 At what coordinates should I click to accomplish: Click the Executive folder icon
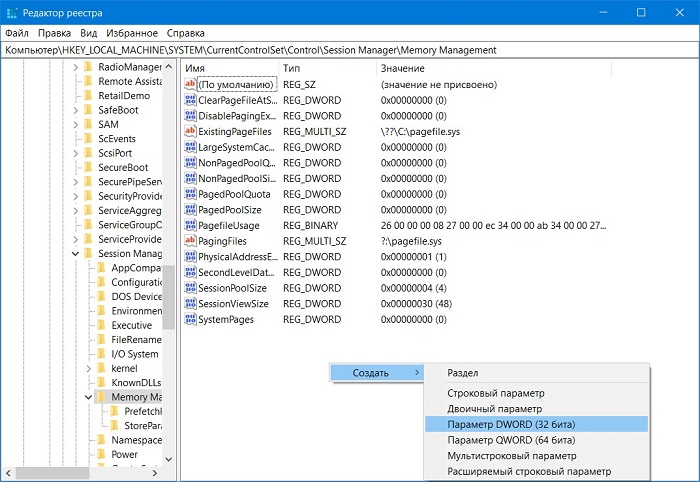pyautogui.click(x=102, y=325)
